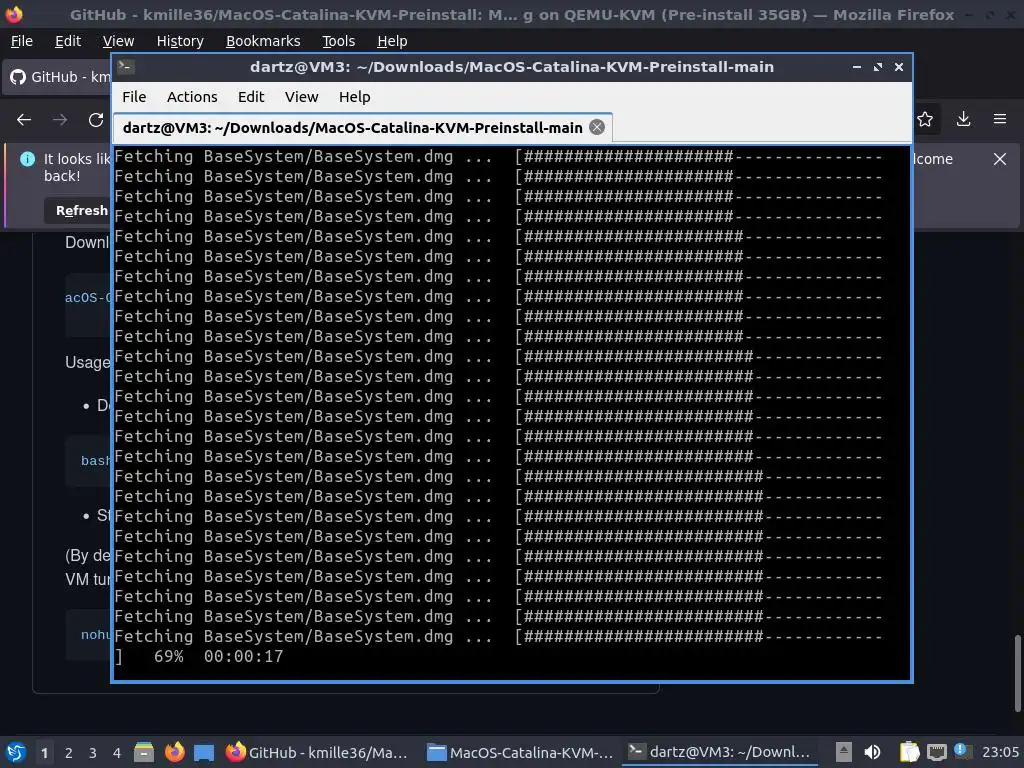Screen dimensions: 1024x768
Task: Open the volume control tray icon
Action: [x=872, y=752]
